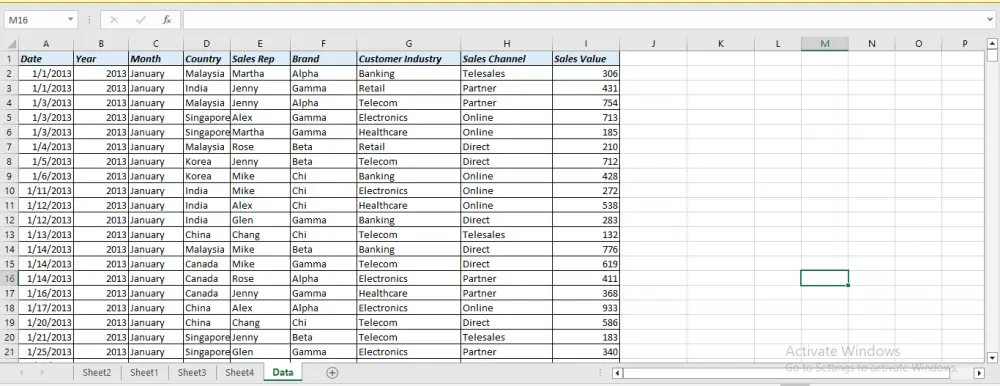Click the vertical scrollbar down arrow

pyautogui.click(x=992, y=357)
